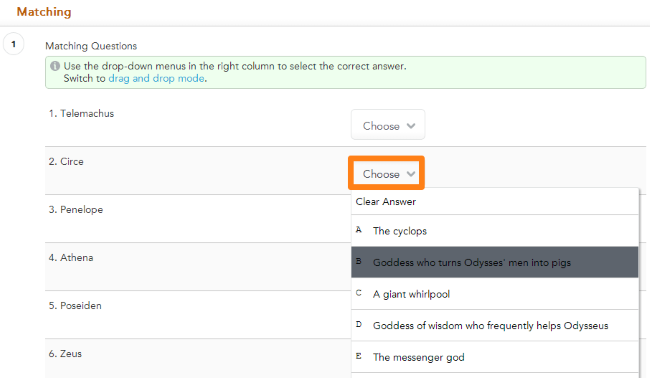650x378 pixels.
Task: Click the Zeus row label
Action: [x=65, y=354]
